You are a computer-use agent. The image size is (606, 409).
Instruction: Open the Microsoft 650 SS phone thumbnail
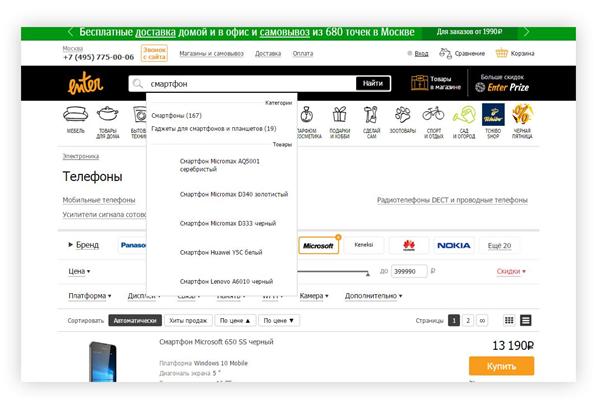(103, 361)
